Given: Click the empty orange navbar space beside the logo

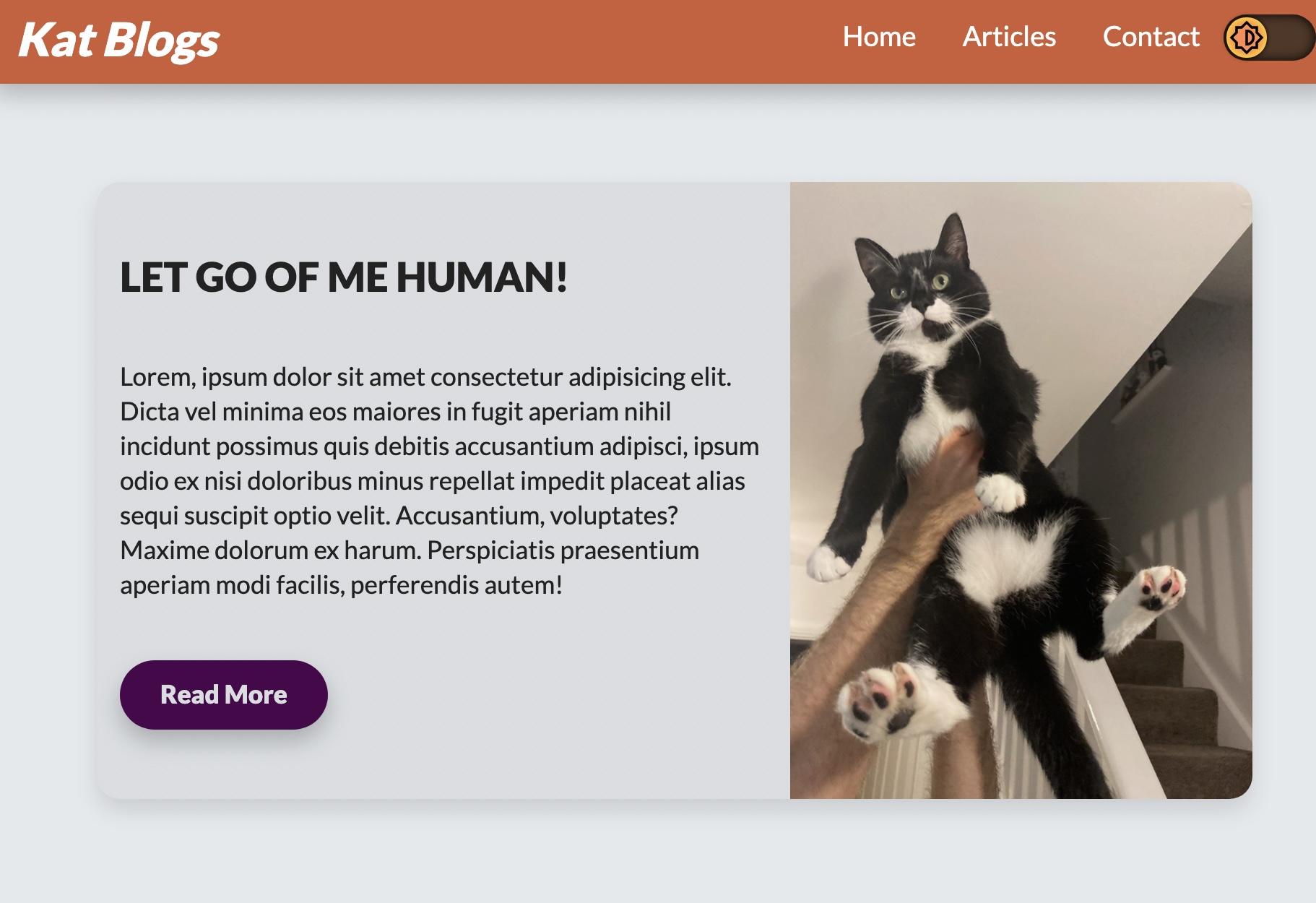Looking at the screenshot, I should tap(527, 41).
